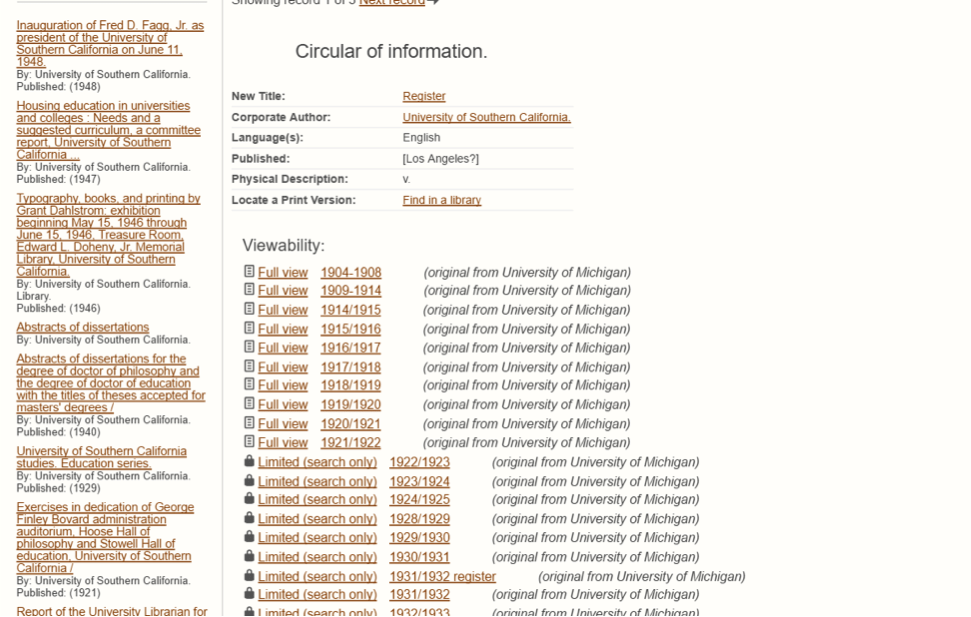Open the 1930/1931 volume year link
This screenshot has height=617, width=971.
(419, 557)
